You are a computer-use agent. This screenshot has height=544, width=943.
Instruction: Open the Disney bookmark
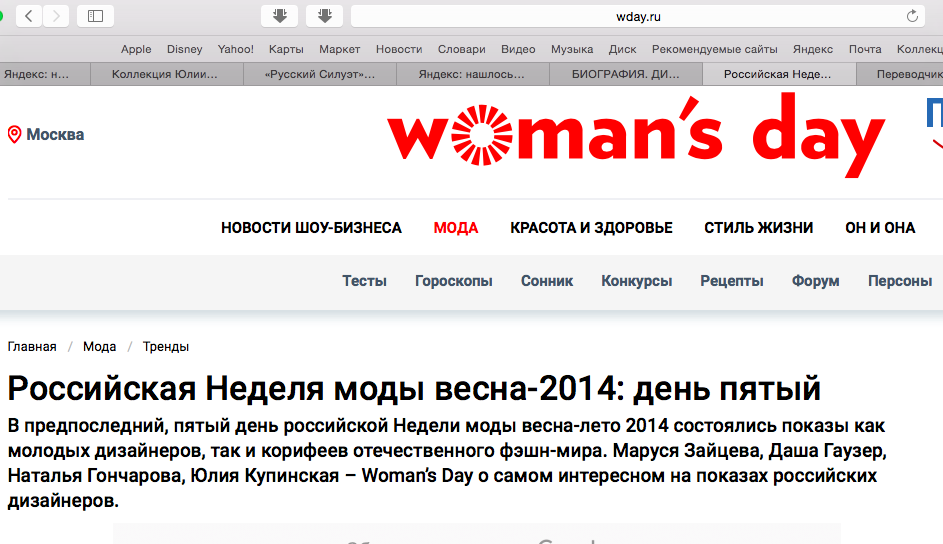[x=185, y=49]
